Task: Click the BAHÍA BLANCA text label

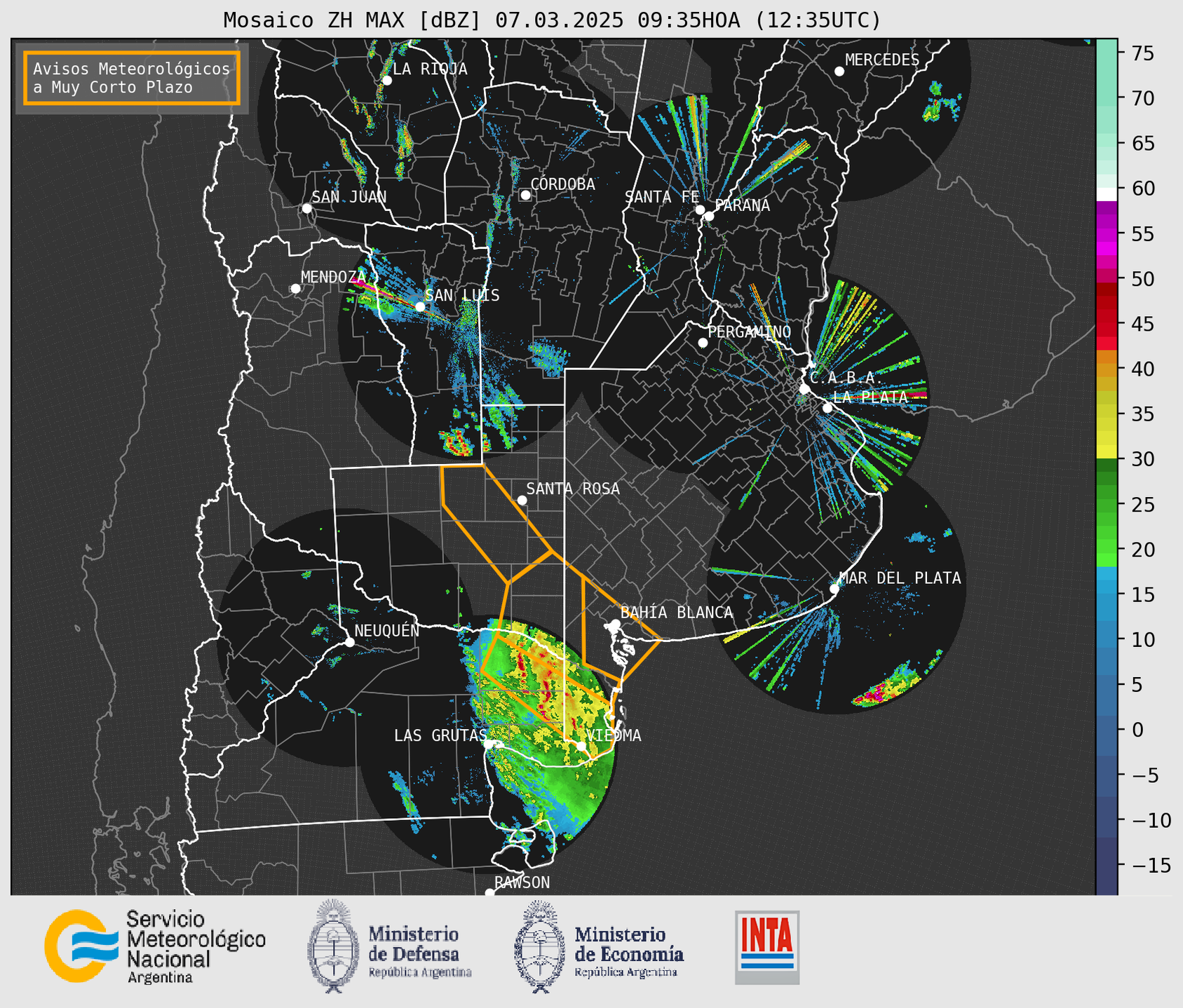Action: click(677, 613)
